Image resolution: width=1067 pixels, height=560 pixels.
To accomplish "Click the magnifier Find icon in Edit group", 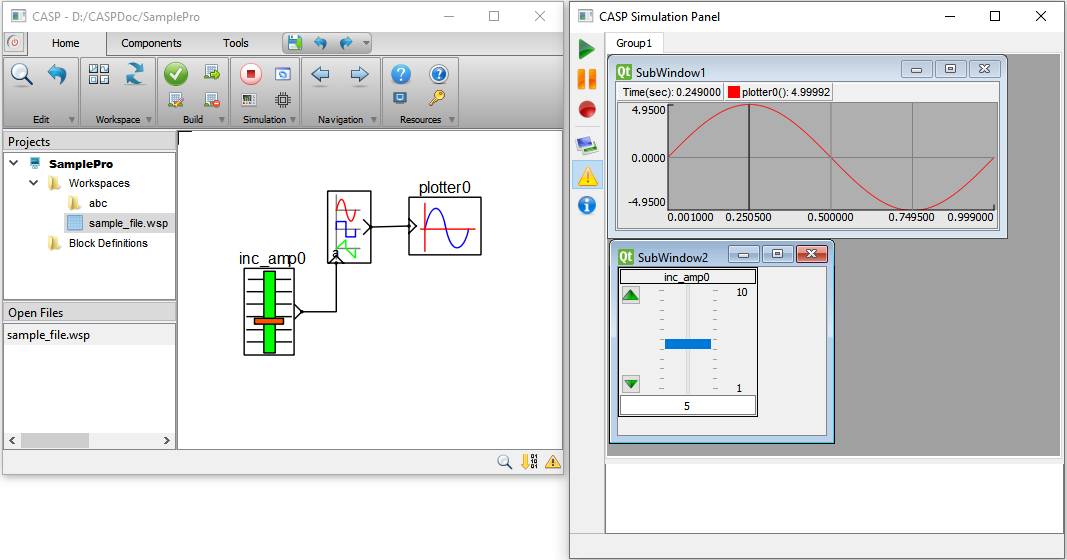I will (21, 74).
